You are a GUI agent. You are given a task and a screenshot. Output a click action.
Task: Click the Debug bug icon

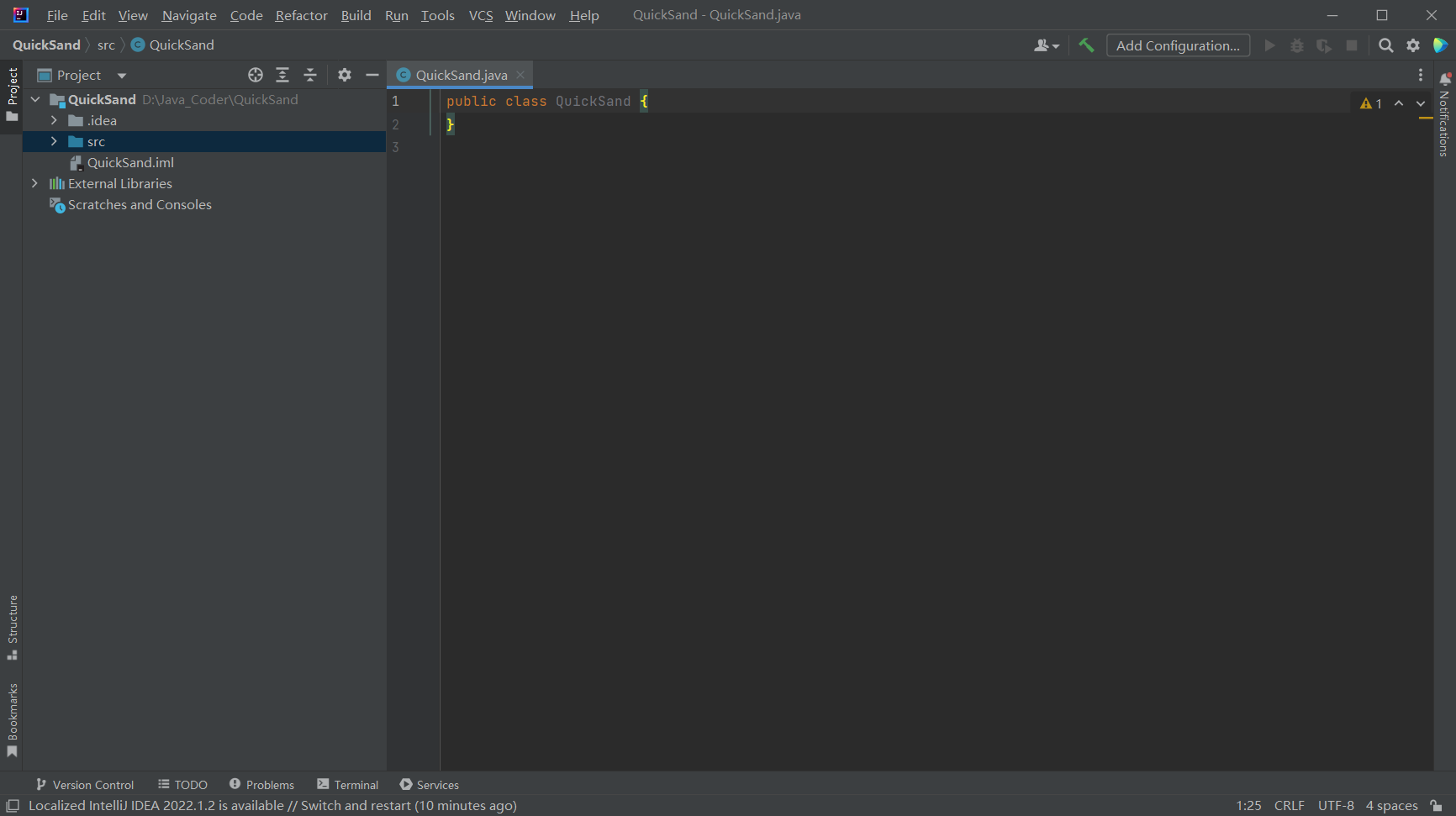tap(1297, 45)
